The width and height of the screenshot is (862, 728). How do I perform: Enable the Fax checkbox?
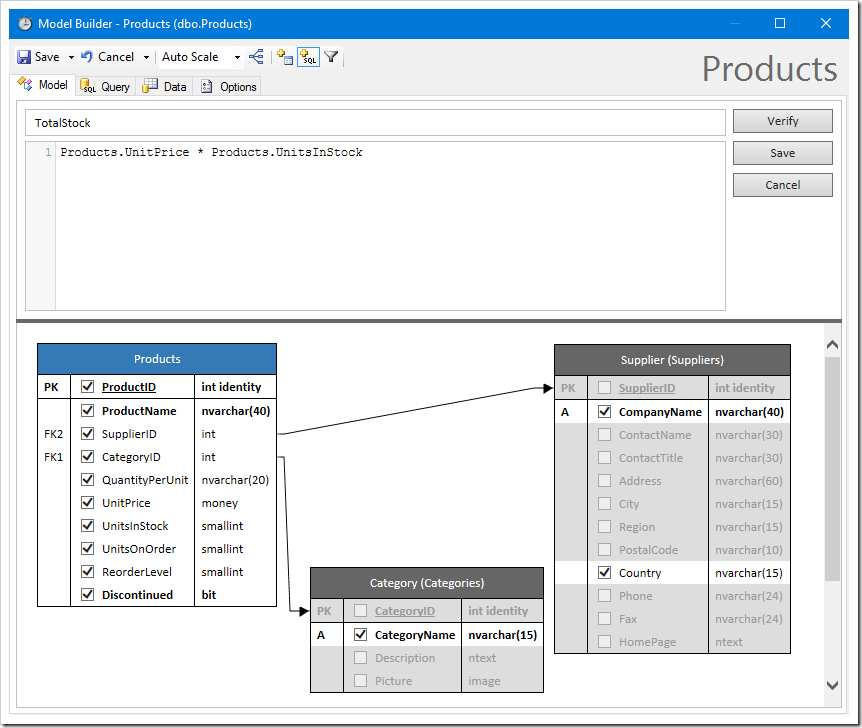pos(604,619)
